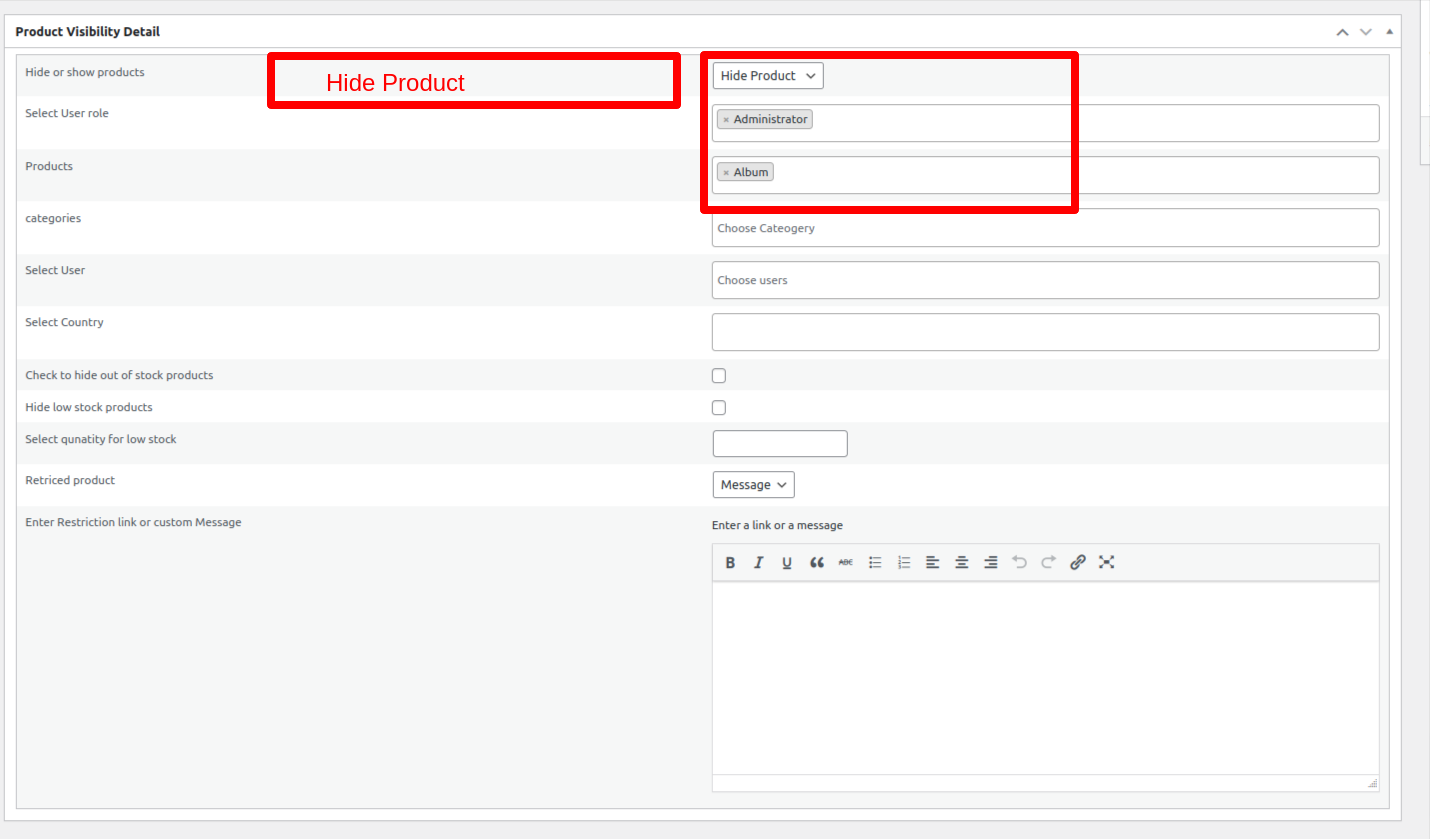
Task: Click the Select User role field
Action: [x=1045, y=123]
